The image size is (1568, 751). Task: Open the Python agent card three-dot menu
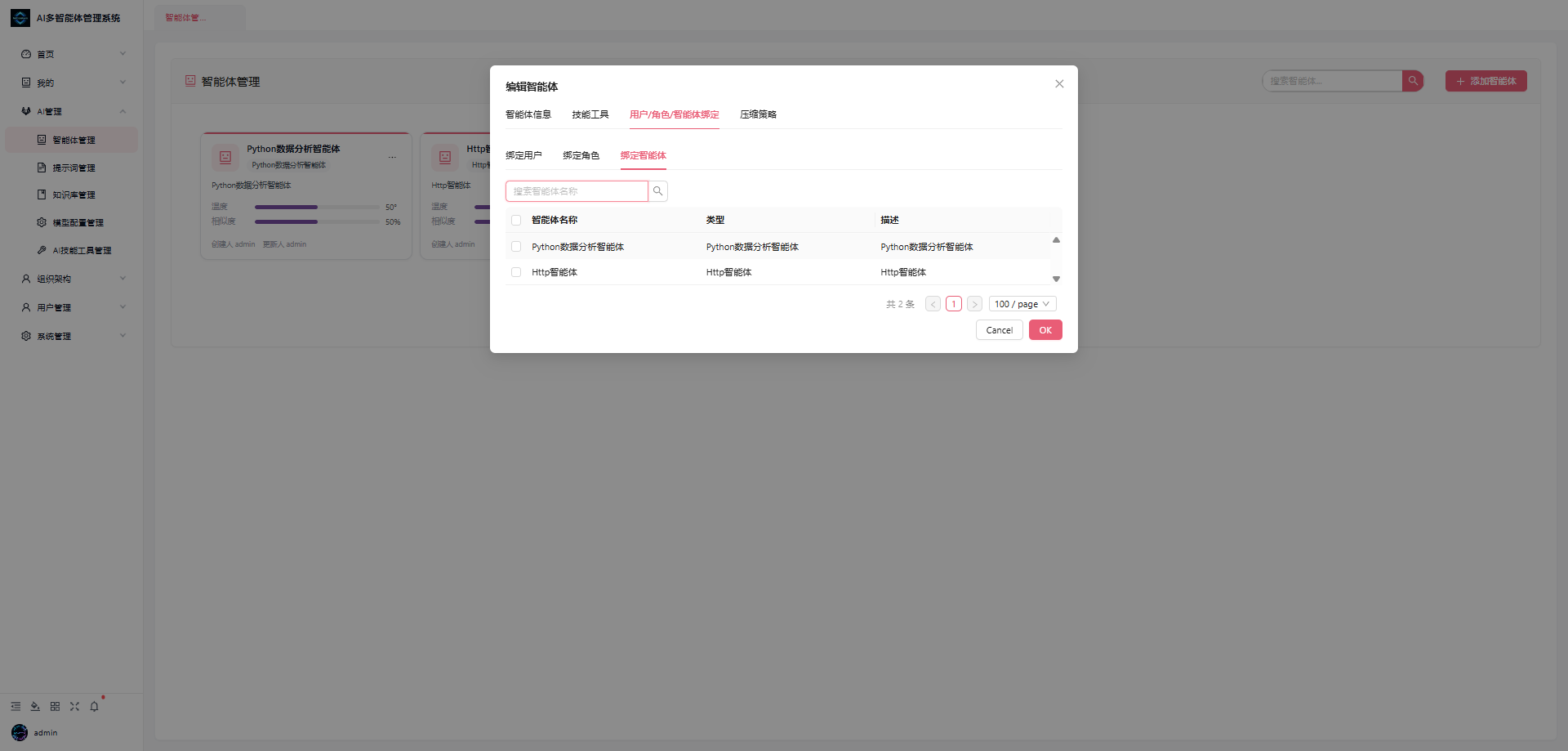392,157
